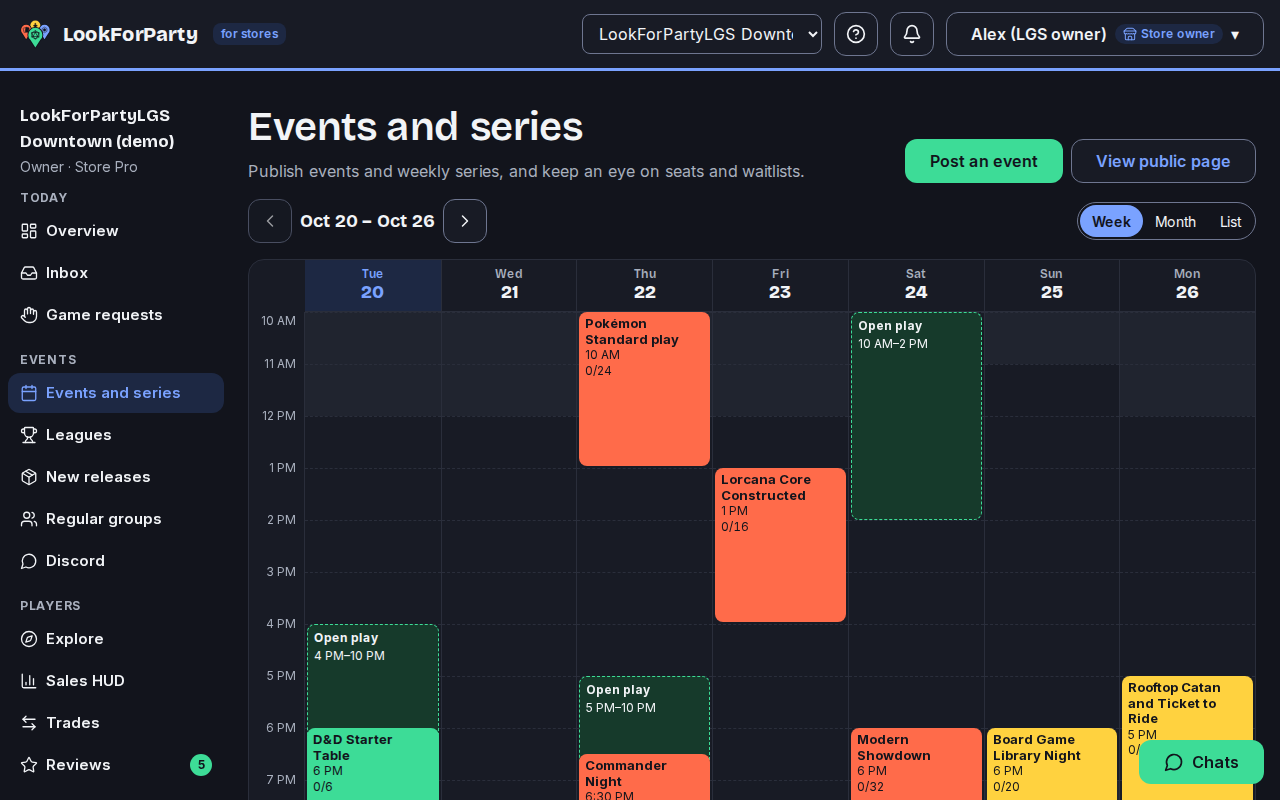Click the Explore compass icon
This screenshot has height=800, width=1280.
29,639
